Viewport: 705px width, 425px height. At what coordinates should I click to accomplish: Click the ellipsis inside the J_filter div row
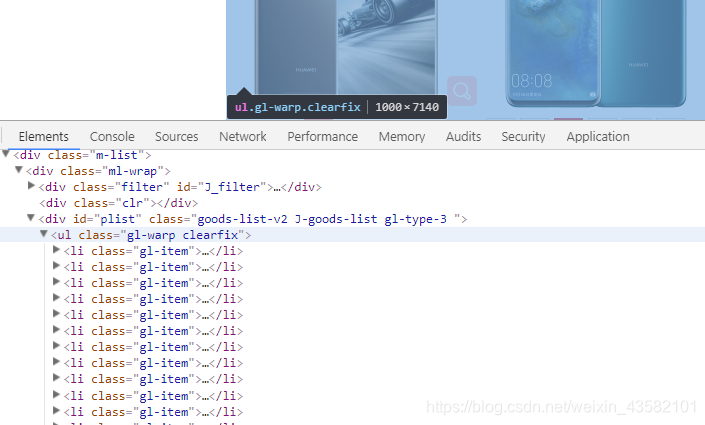coord(277,188)
